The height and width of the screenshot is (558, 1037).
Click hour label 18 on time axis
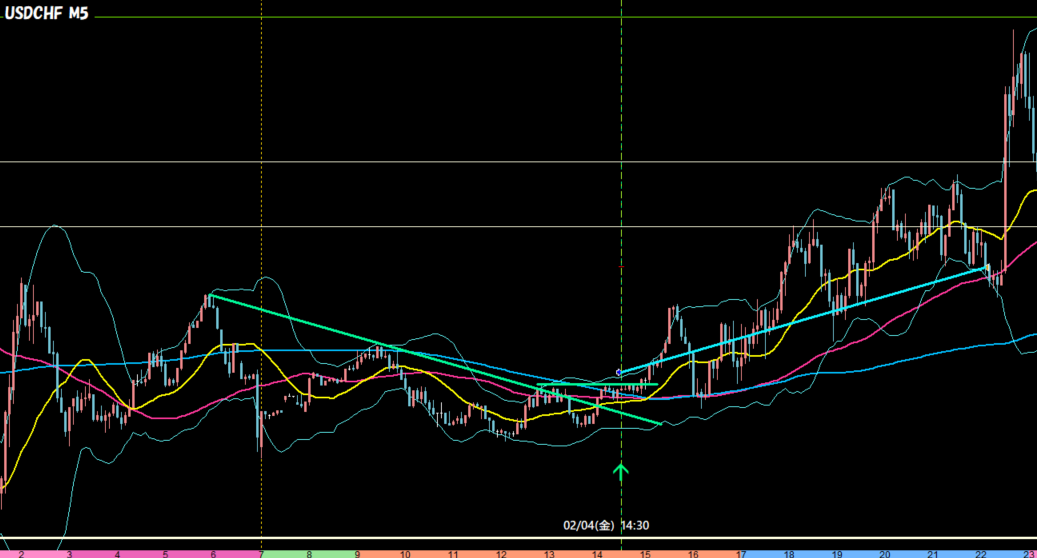point(789,554)
